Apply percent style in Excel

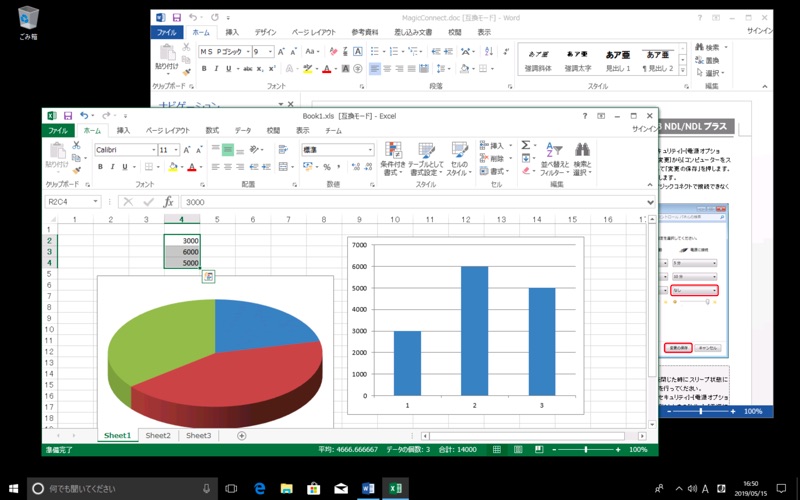[x=327, y=167]
